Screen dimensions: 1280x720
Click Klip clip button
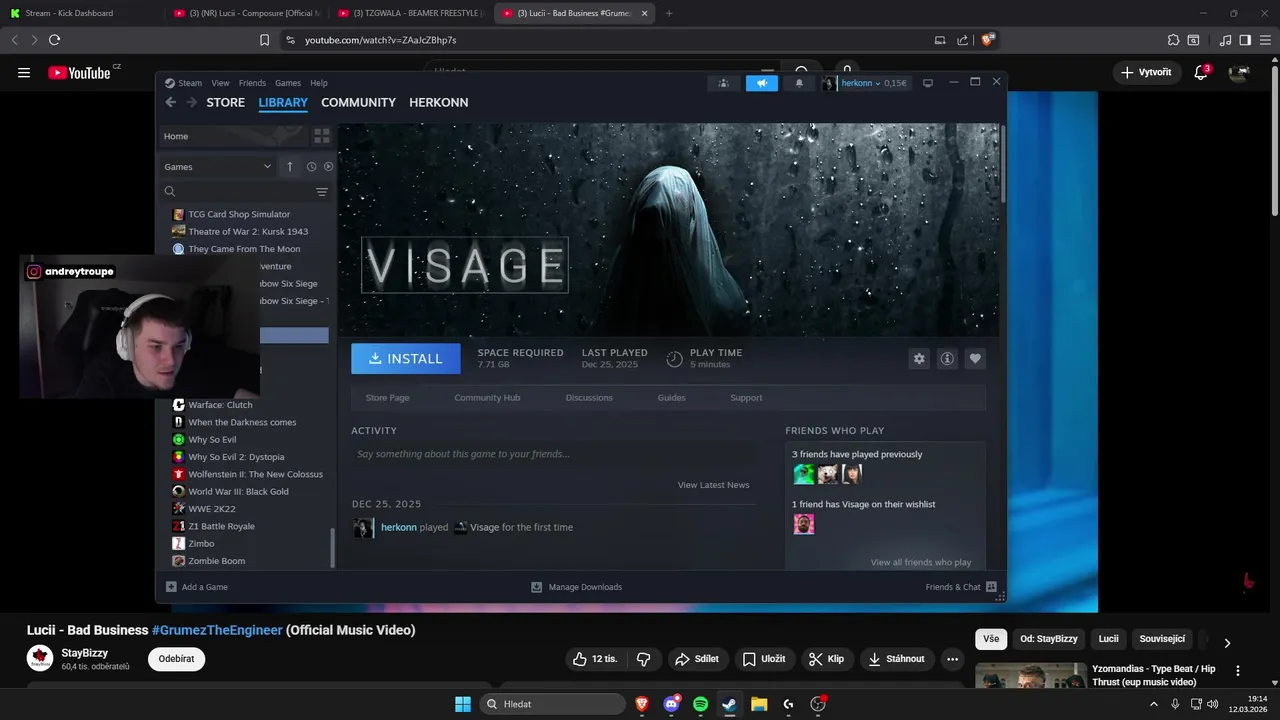(x=827, y=659)
